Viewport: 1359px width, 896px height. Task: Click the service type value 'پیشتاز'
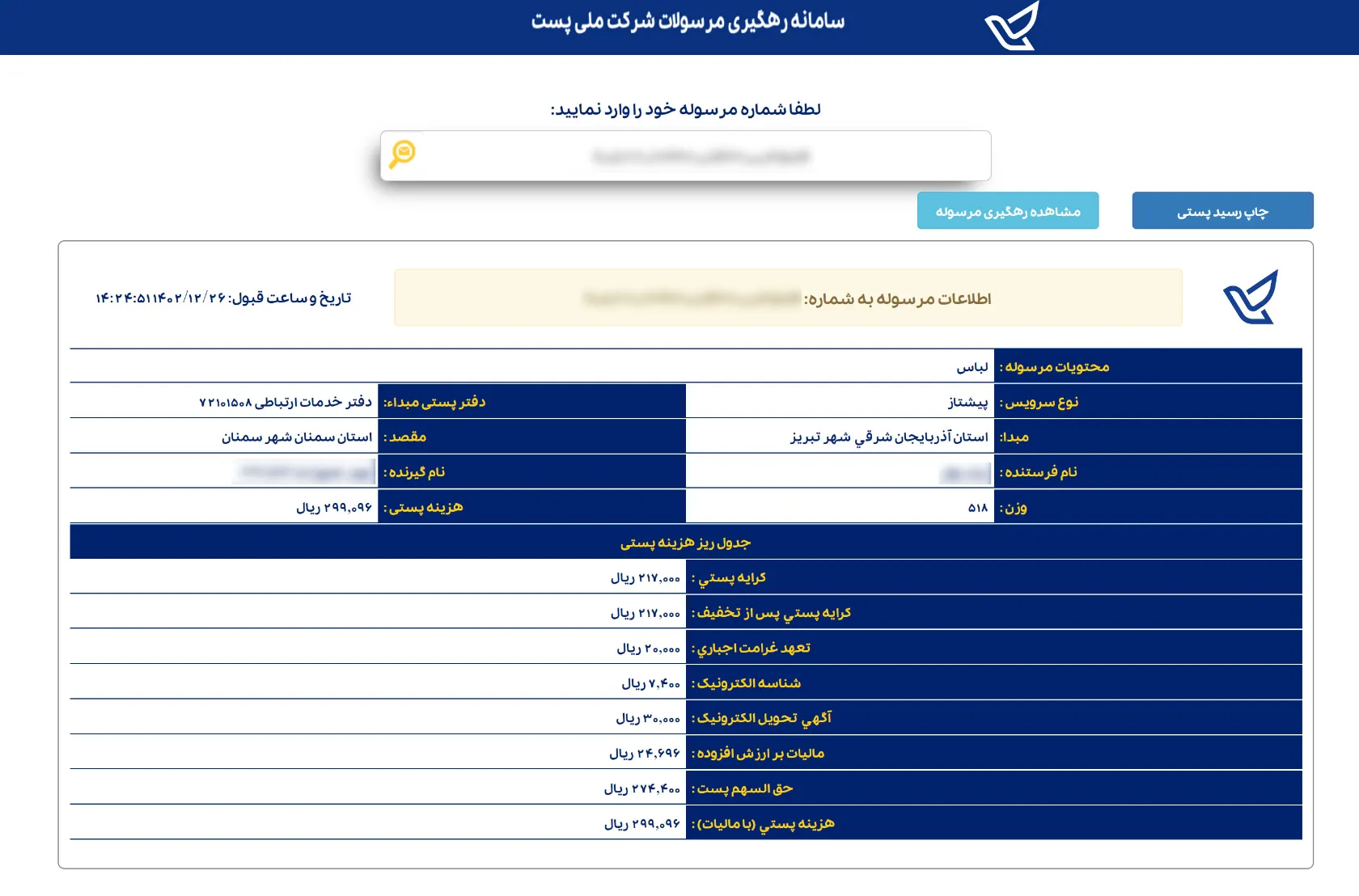(968, 402)
